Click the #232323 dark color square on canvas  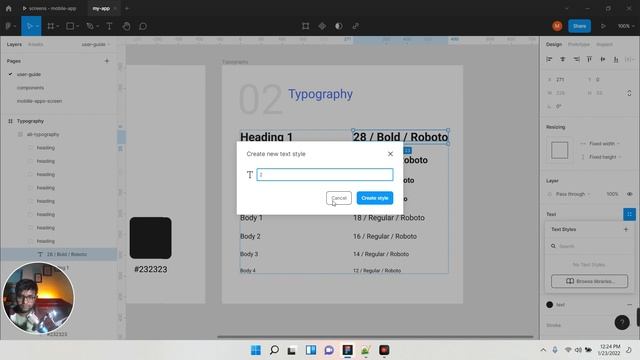pyautogui.click(x=151, y=238)
